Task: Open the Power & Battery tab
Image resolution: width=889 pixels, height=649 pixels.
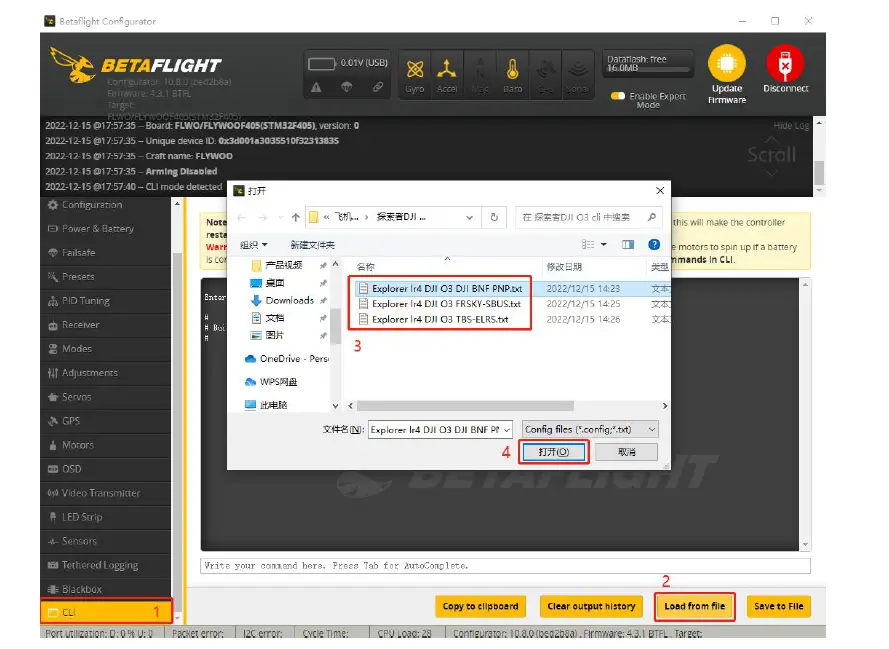Action: pyautogui.click(x=105, y=228)
